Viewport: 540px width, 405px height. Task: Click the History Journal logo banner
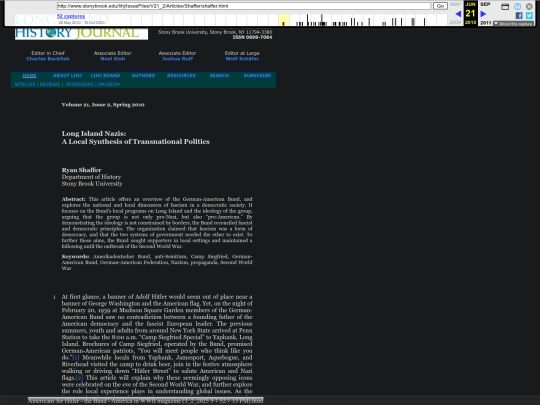coord(82,33)
